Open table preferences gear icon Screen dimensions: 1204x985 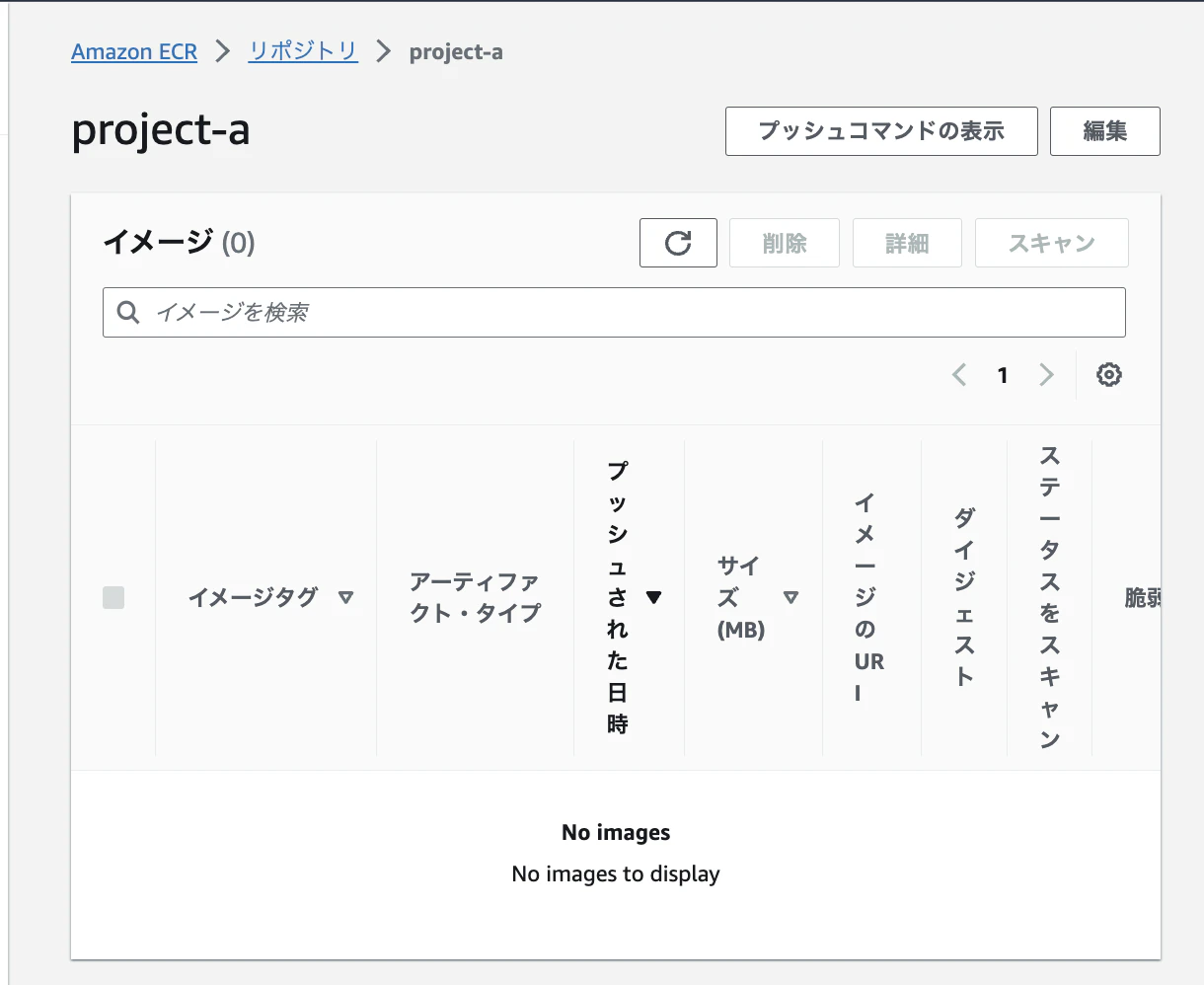point(1109,375)
